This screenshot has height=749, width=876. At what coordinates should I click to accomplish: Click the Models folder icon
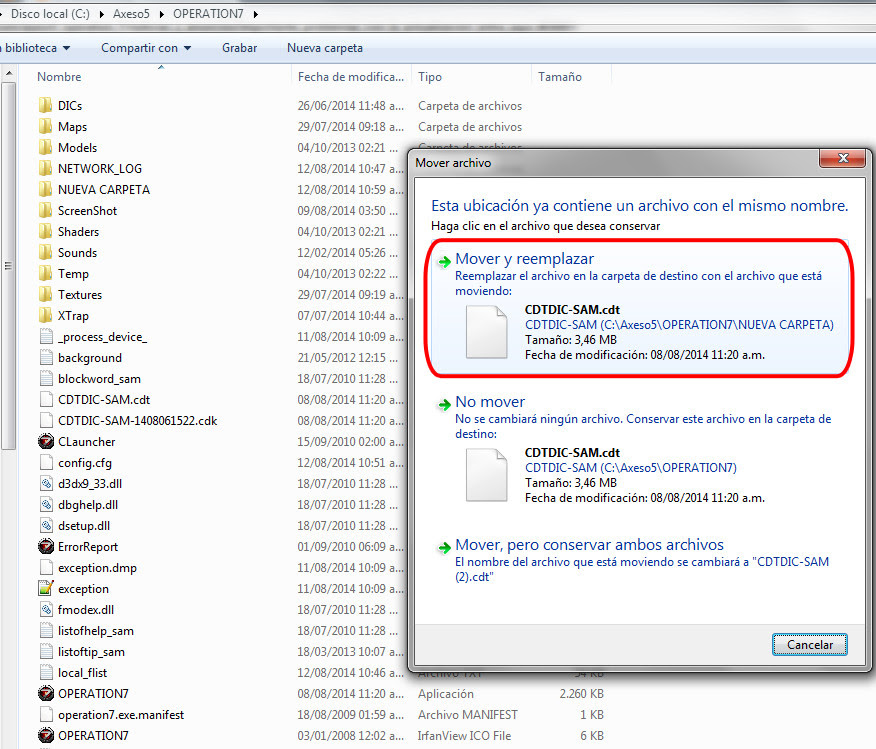[46, 147]
